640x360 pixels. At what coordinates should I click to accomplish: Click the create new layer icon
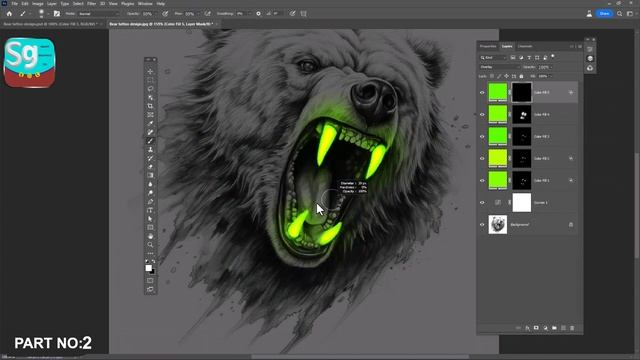(x=563, y=328)
